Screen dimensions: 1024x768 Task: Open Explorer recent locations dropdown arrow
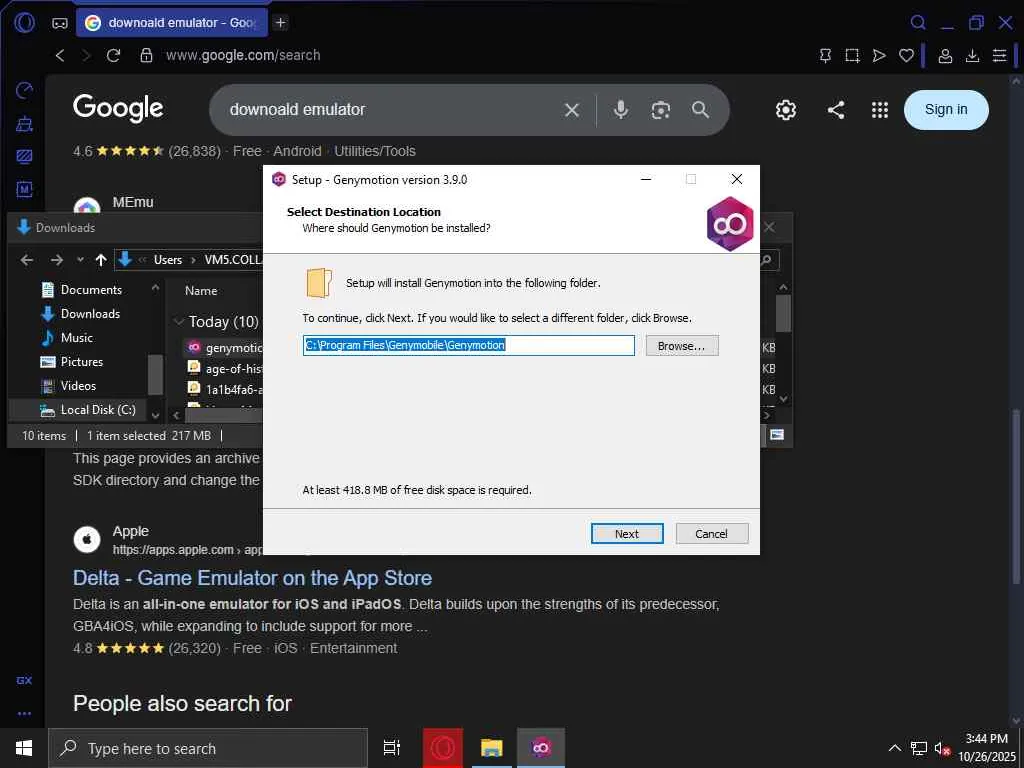(x=80, y=260)
